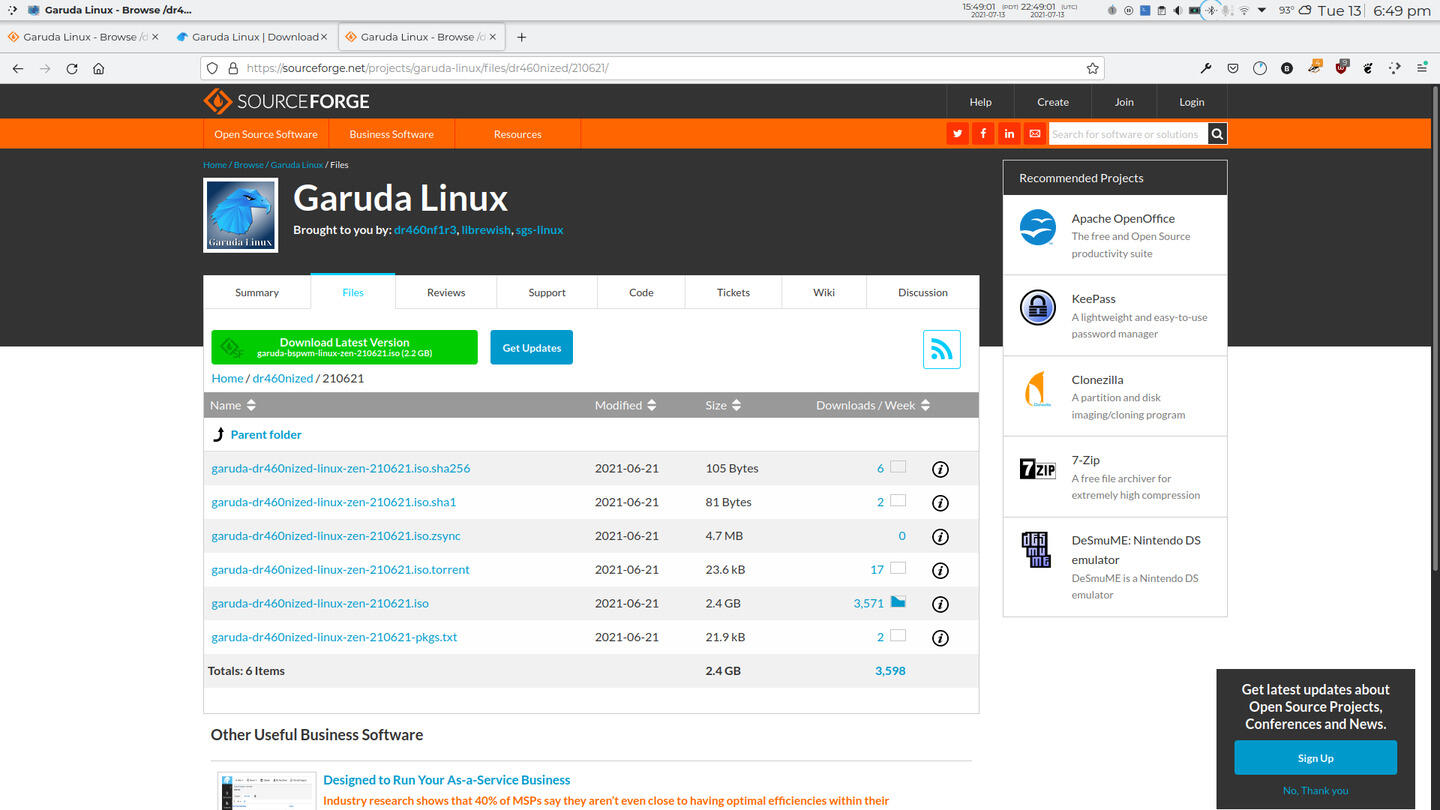This screenshot has height=810, width=1440.
Task: Open the system tray volume icon
Action: coord(1177,10)
